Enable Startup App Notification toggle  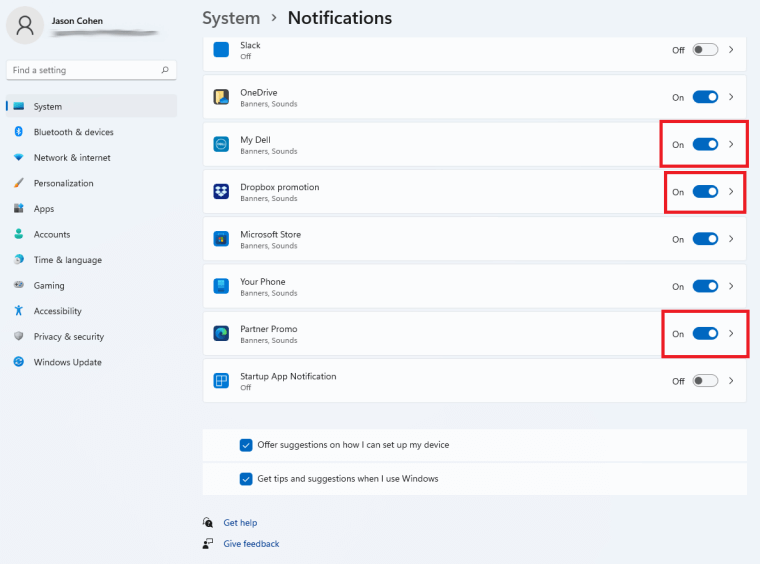(705, 380)
